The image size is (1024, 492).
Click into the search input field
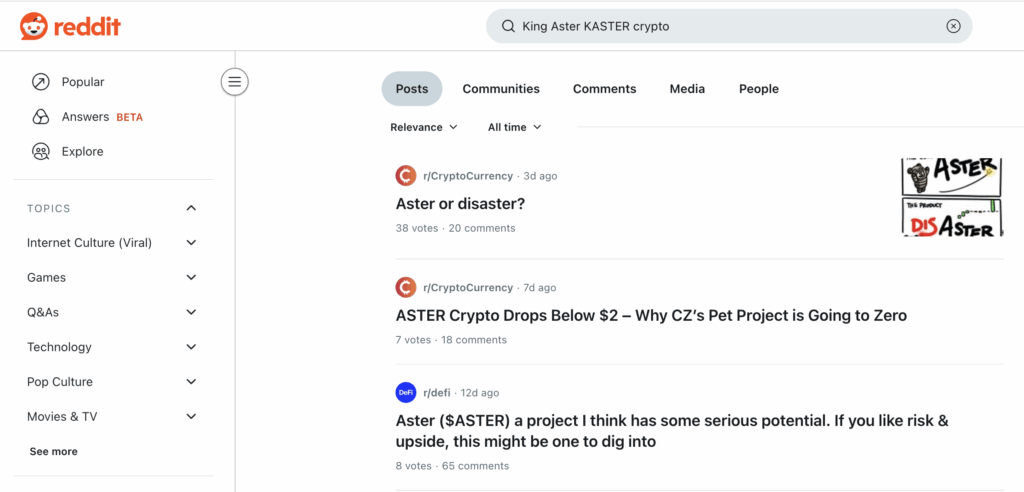click(x=720, y=26)
